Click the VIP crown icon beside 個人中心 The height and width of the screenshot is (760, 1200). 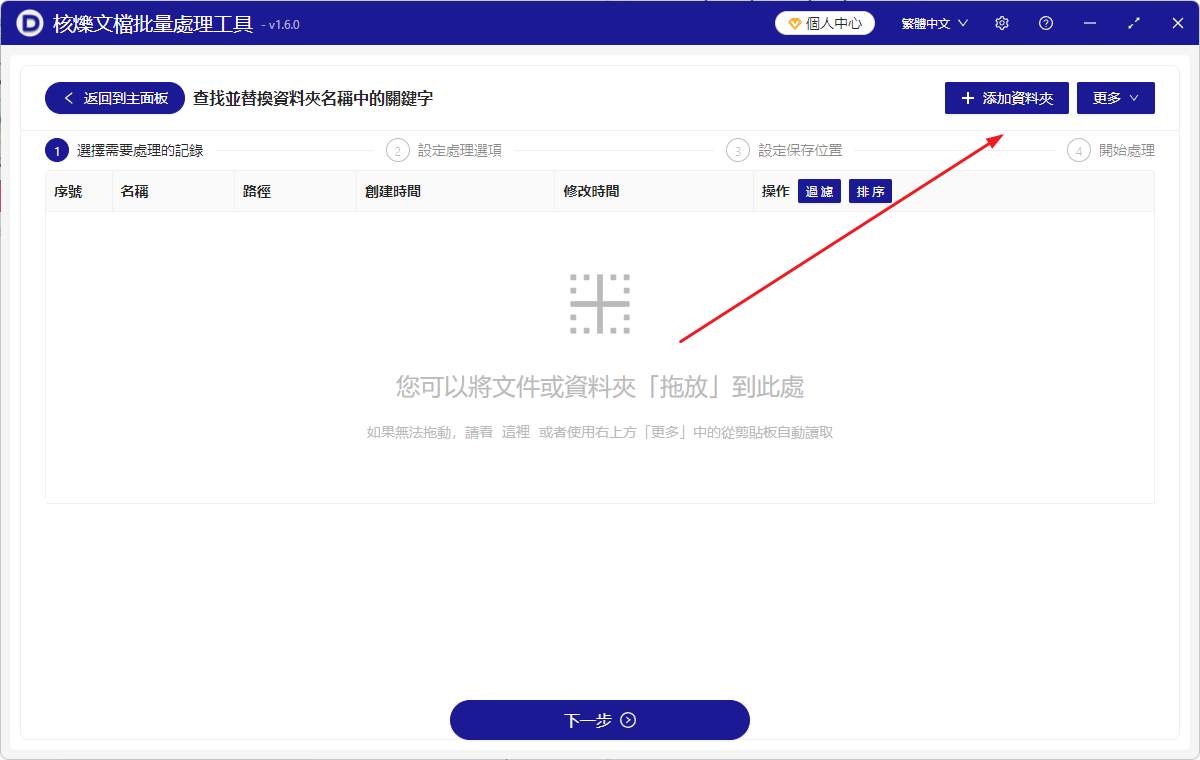click(795, 22)
